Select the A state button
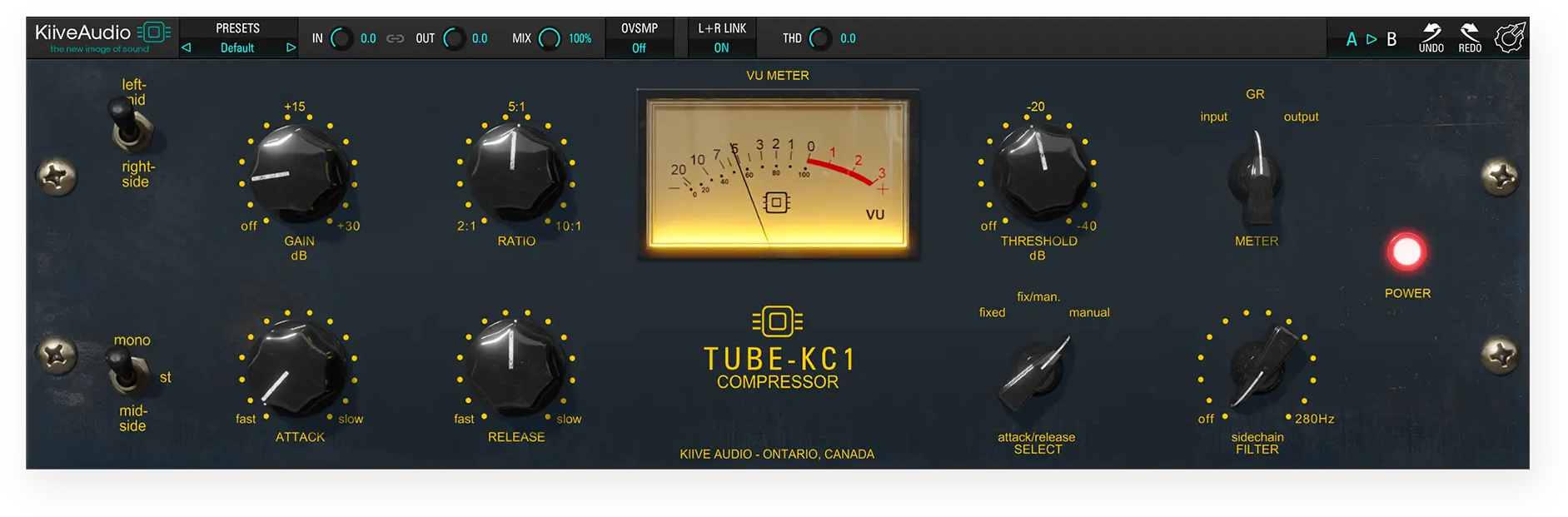1568x517 pixels. [1351, 39]
